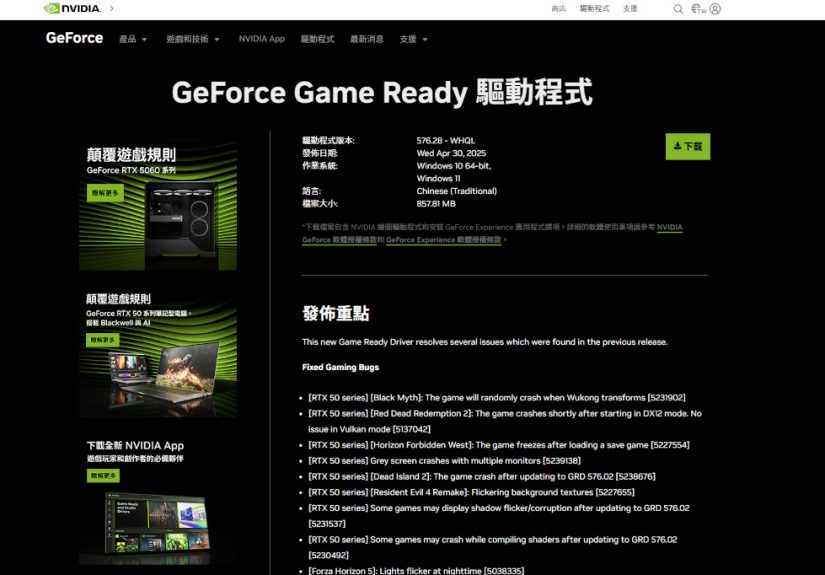Open 最新消息 menu item
825x575 pixels.
point(367,39)
